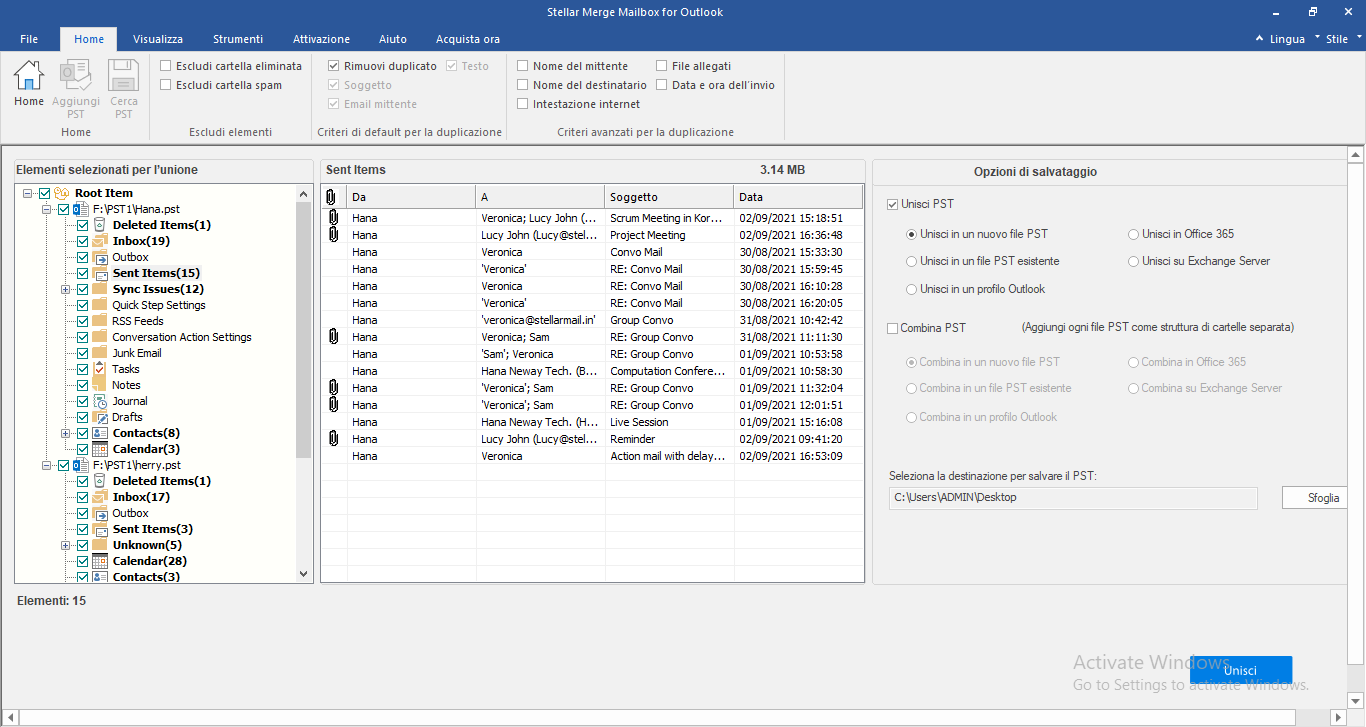Image resolution: width=1366 pixels, height=727 pixels.
Task: Click herry.pst Inbox(17) folder icon
Action: coord(100,497)
